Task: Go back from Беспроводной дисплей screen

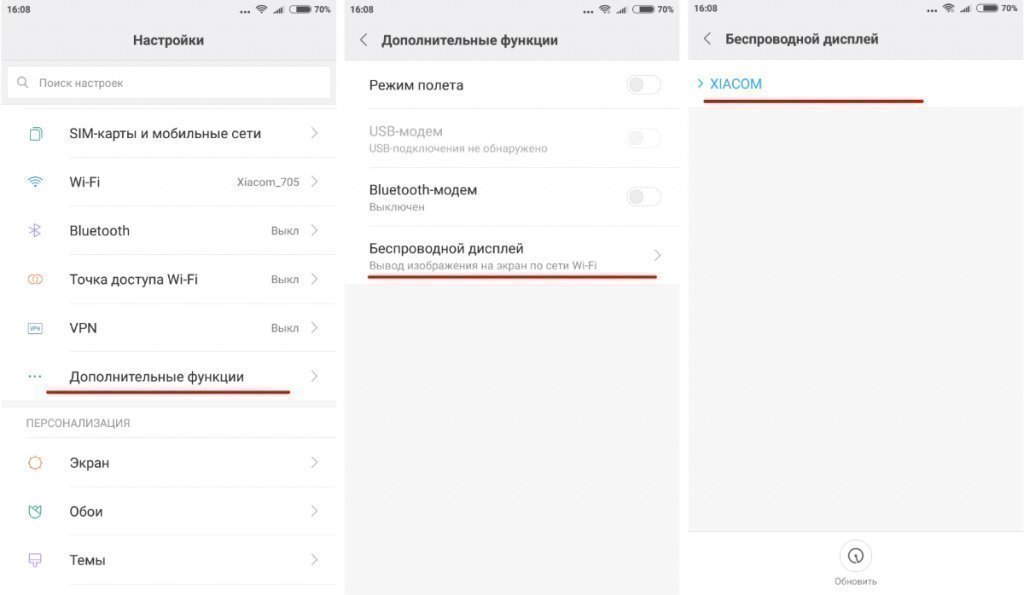Action: pos(707,39)
